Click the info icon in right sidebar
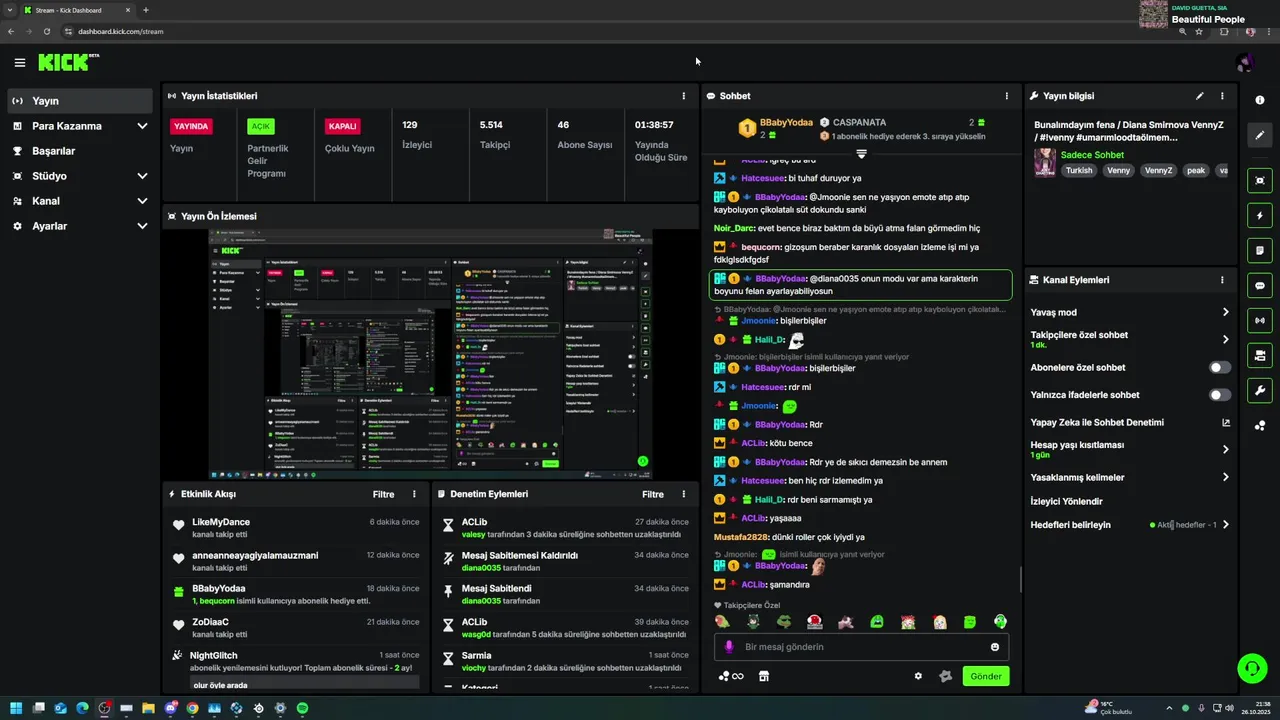1280x720 pixels. point(1260,100)
